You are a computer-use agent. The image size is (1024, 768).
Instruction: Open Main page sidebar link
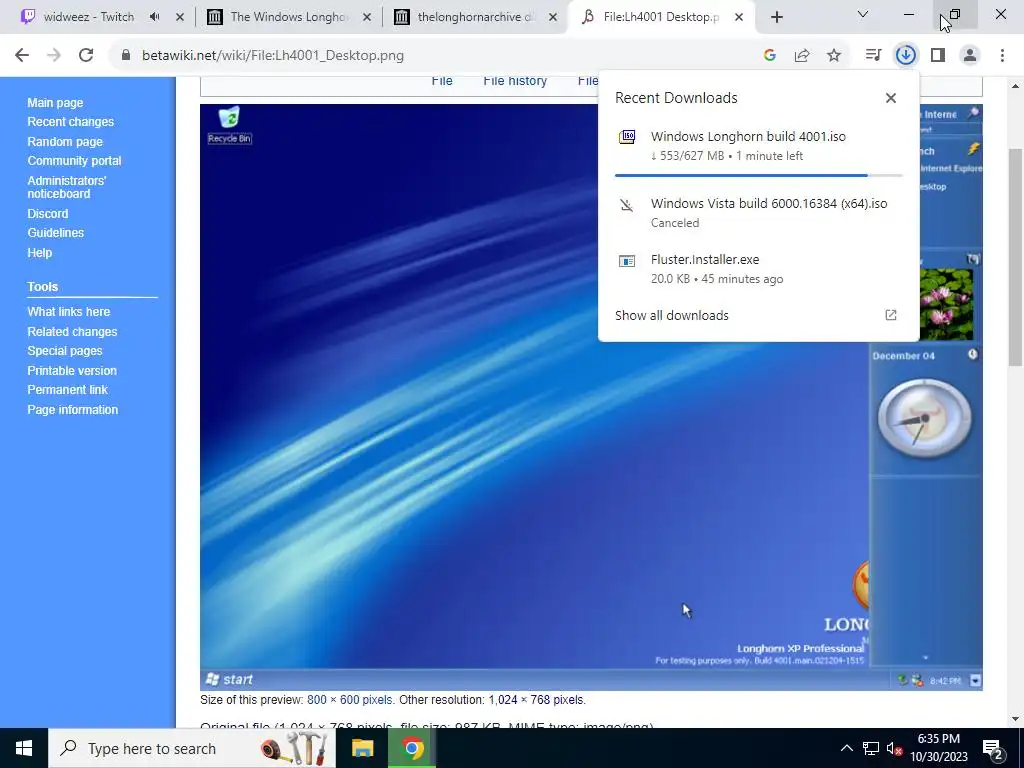56,103
